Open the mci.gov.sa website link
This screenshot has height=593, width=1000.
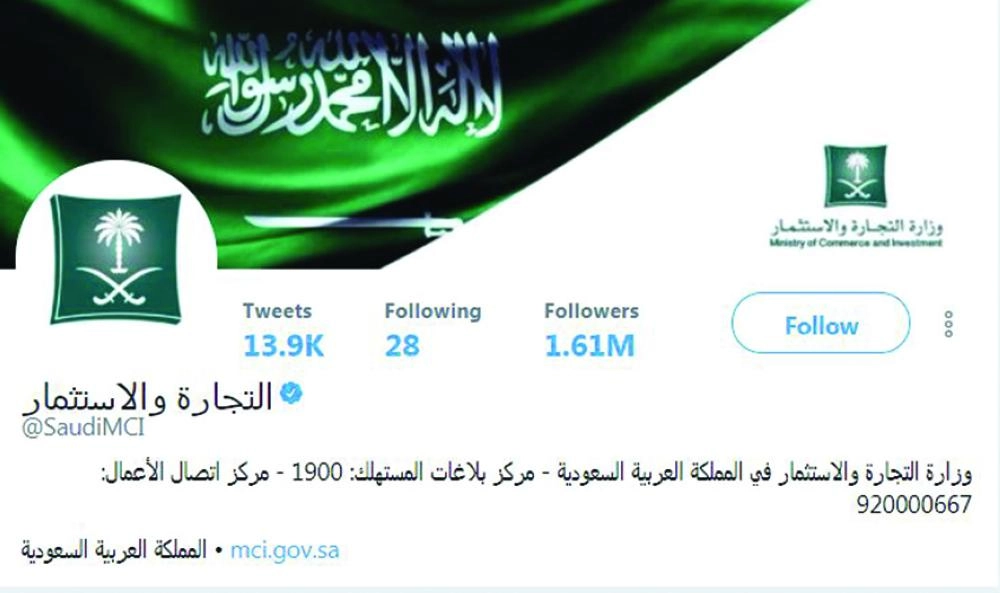[x=284, y=550]
